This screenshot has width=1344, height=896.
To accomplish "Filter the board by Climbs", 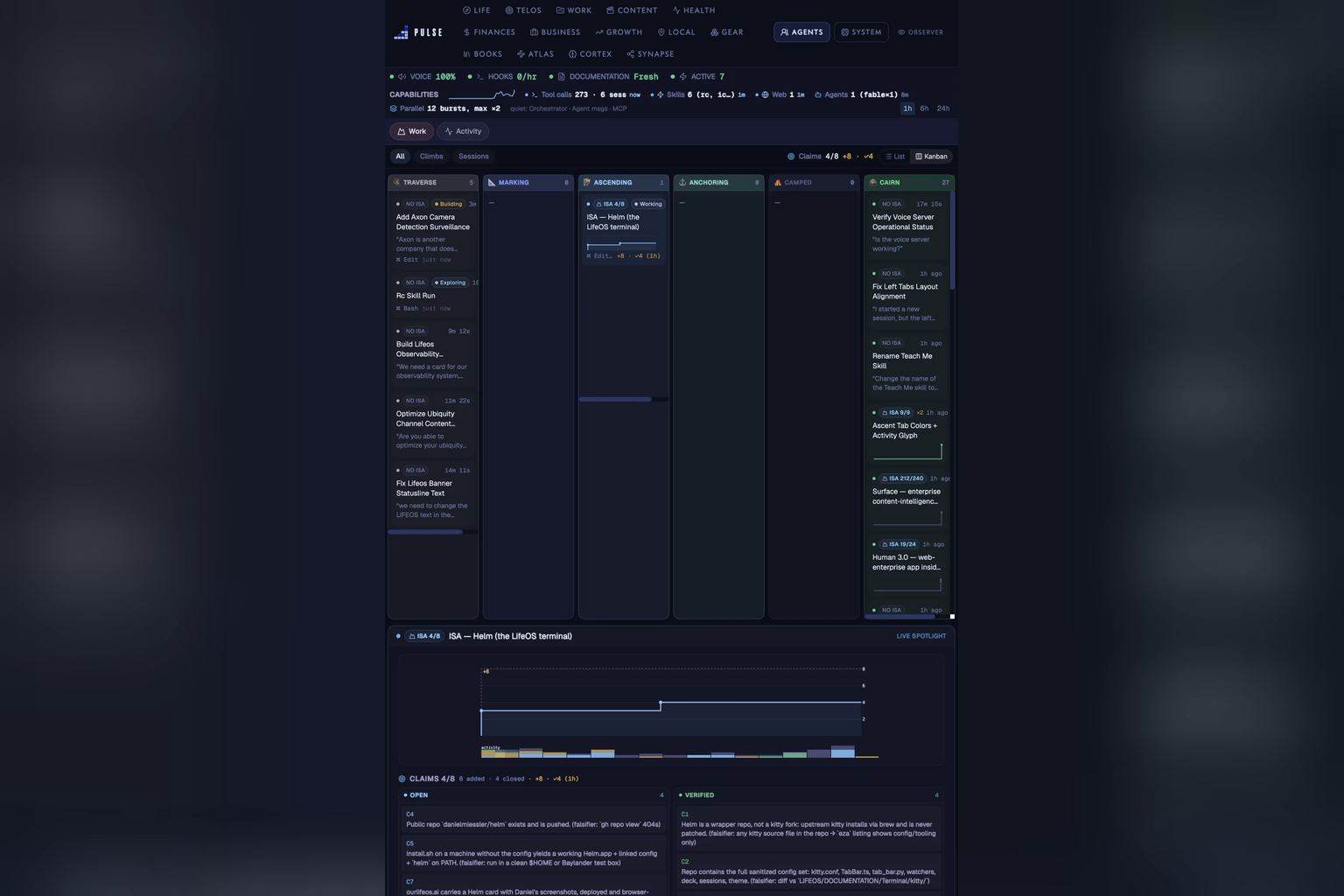I will point(431,157).
